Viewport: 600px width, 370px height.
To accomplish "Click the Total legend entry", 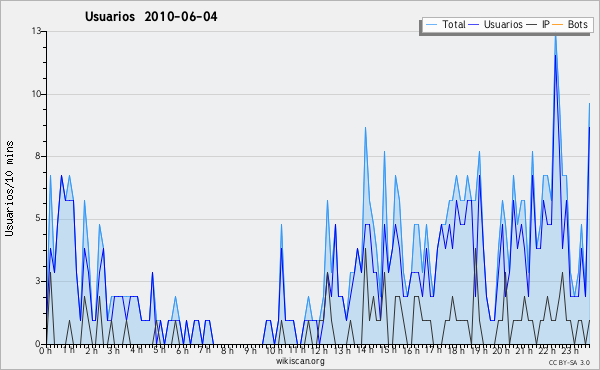I will 445,24.
